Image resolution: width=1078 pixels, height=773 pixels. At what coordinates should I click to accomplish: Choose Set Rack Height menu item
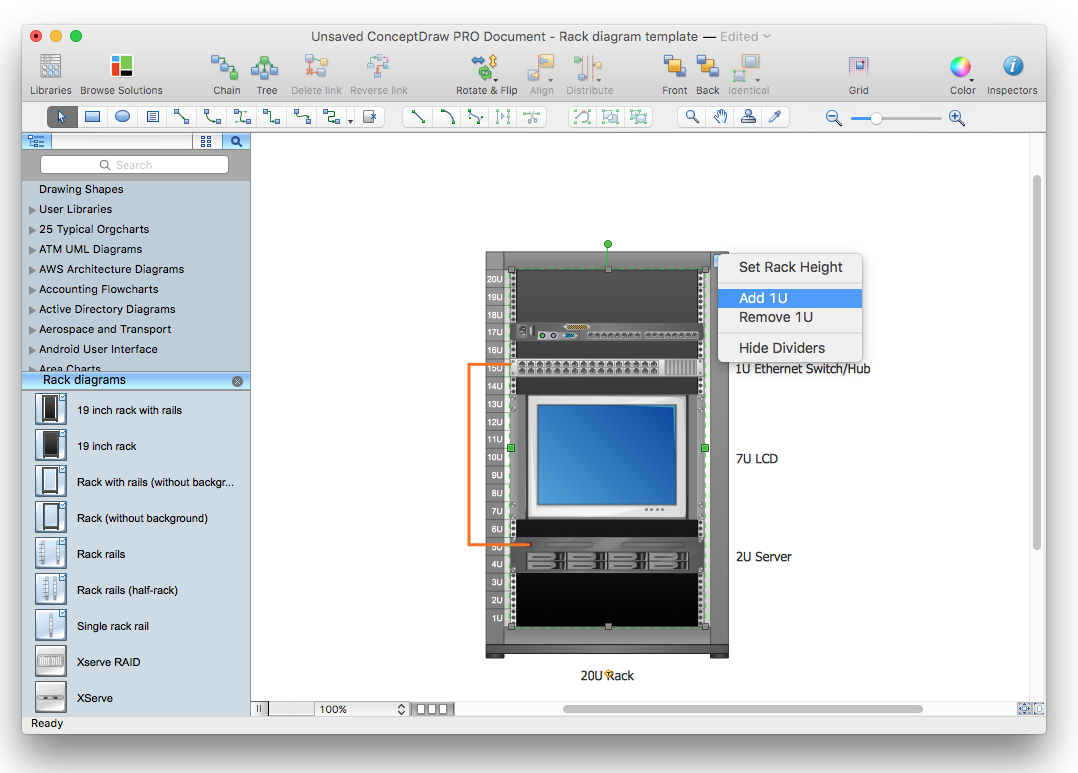pos(790,267)
